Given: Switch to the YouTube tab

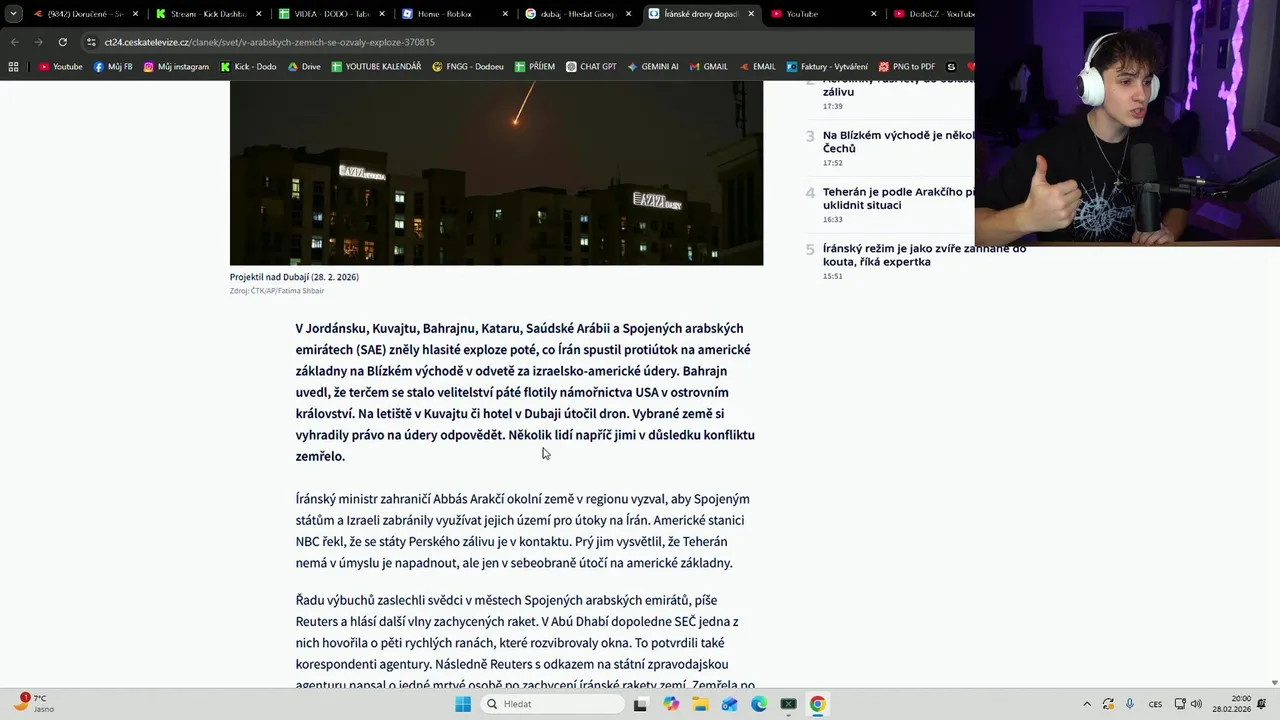Looking at the screenshot, I should (823, 14).
